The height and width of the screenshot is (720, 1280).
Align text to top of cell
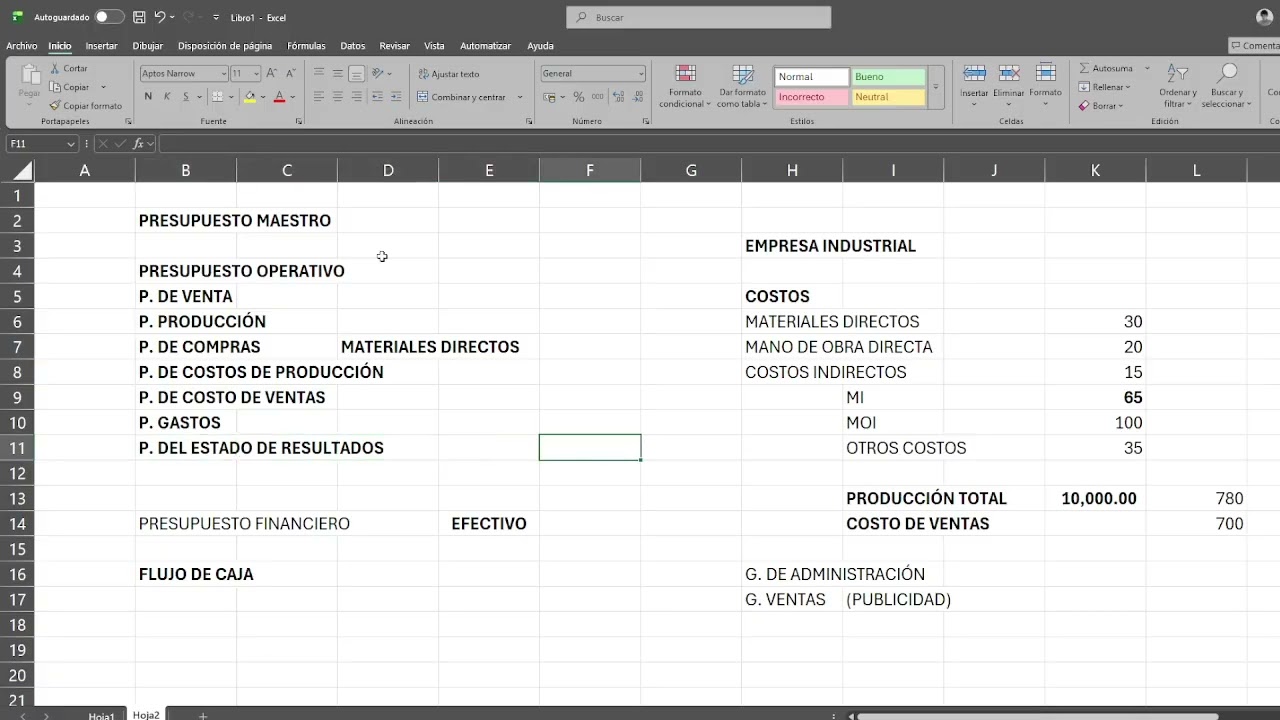click(x=319, y=73)
